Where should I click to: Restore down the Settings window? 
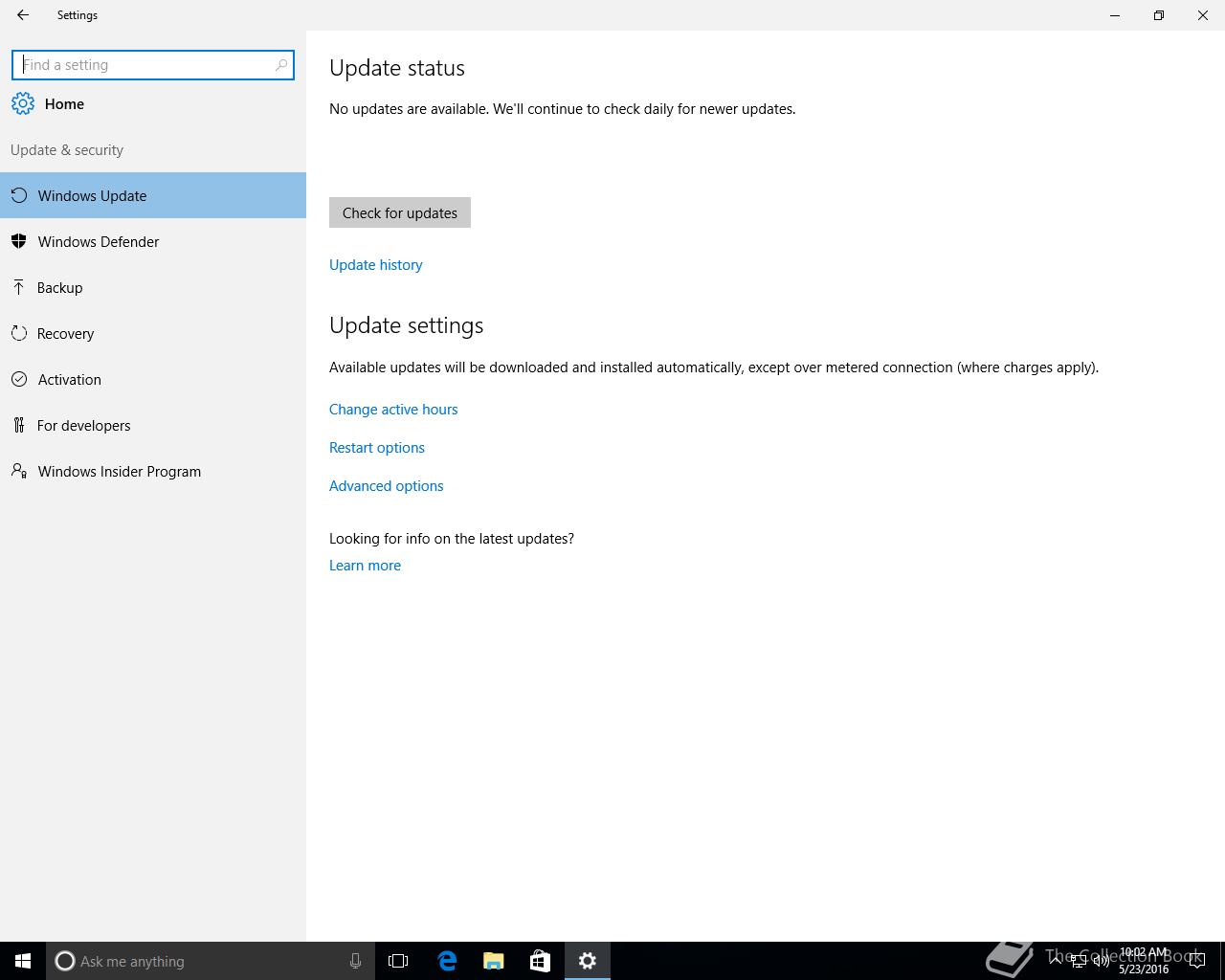point(1159,15)
